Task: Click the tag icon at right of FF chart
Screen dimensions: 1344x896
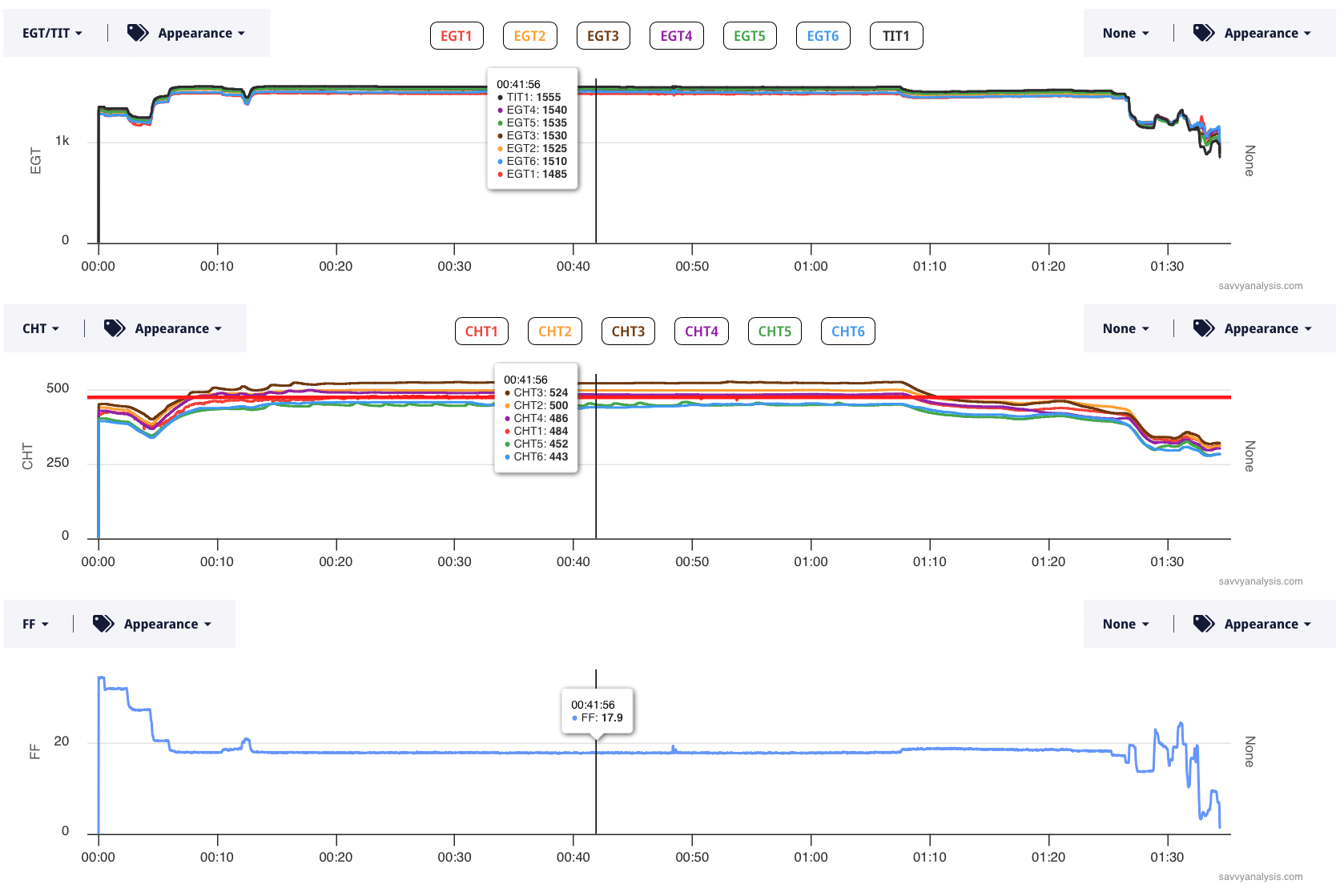Action: point(1204,624)
